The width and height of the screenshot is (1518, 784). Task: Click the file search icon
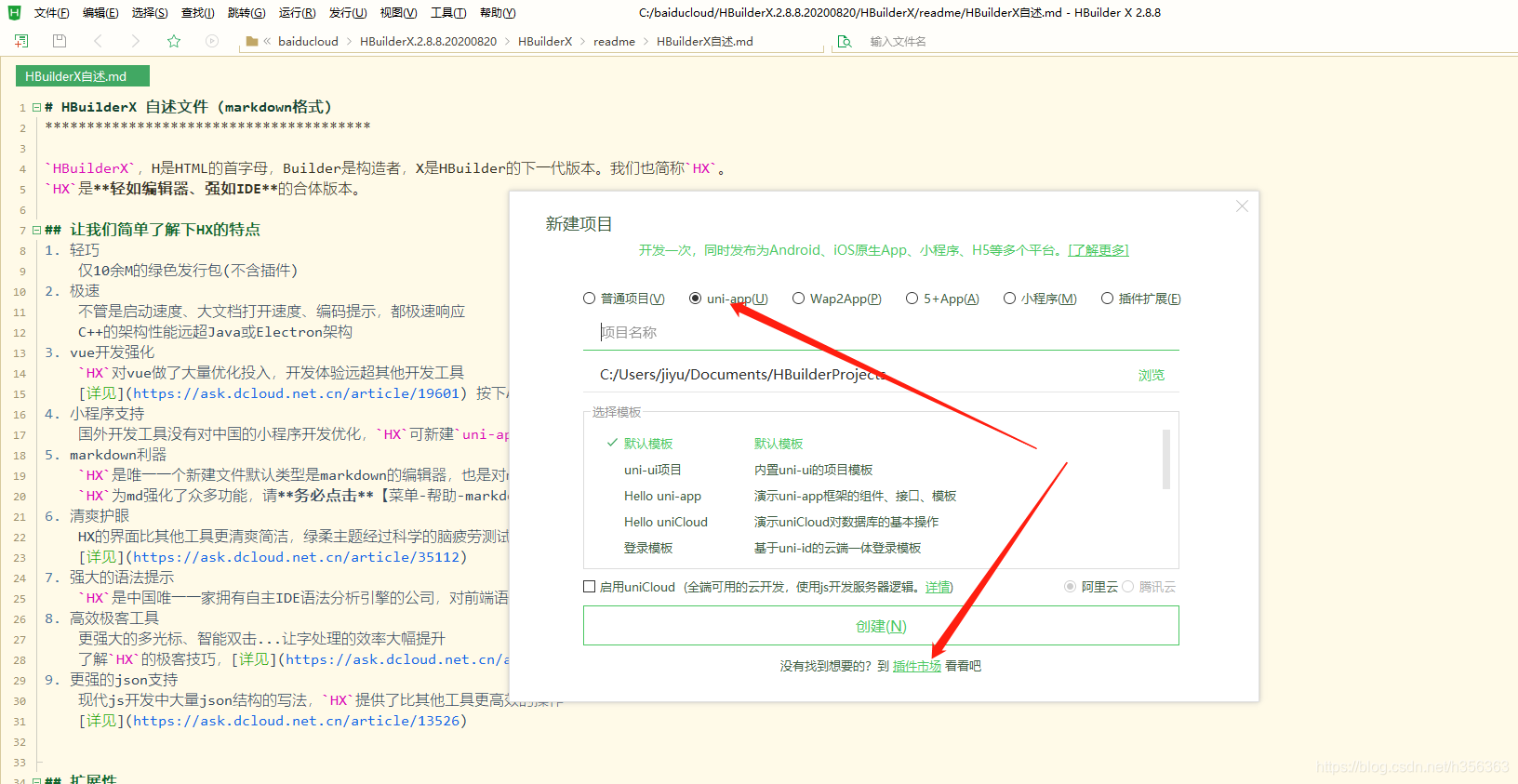[x=845, y=42]
